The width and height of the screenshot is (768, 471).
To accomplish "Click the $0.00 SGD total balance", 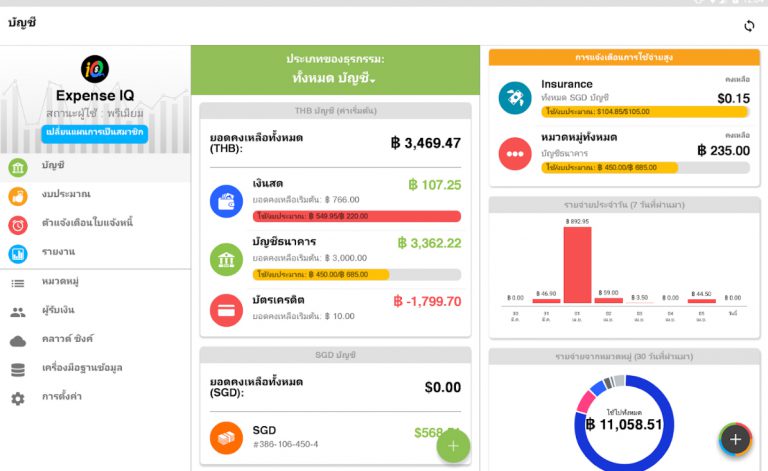I will (443, 387).
